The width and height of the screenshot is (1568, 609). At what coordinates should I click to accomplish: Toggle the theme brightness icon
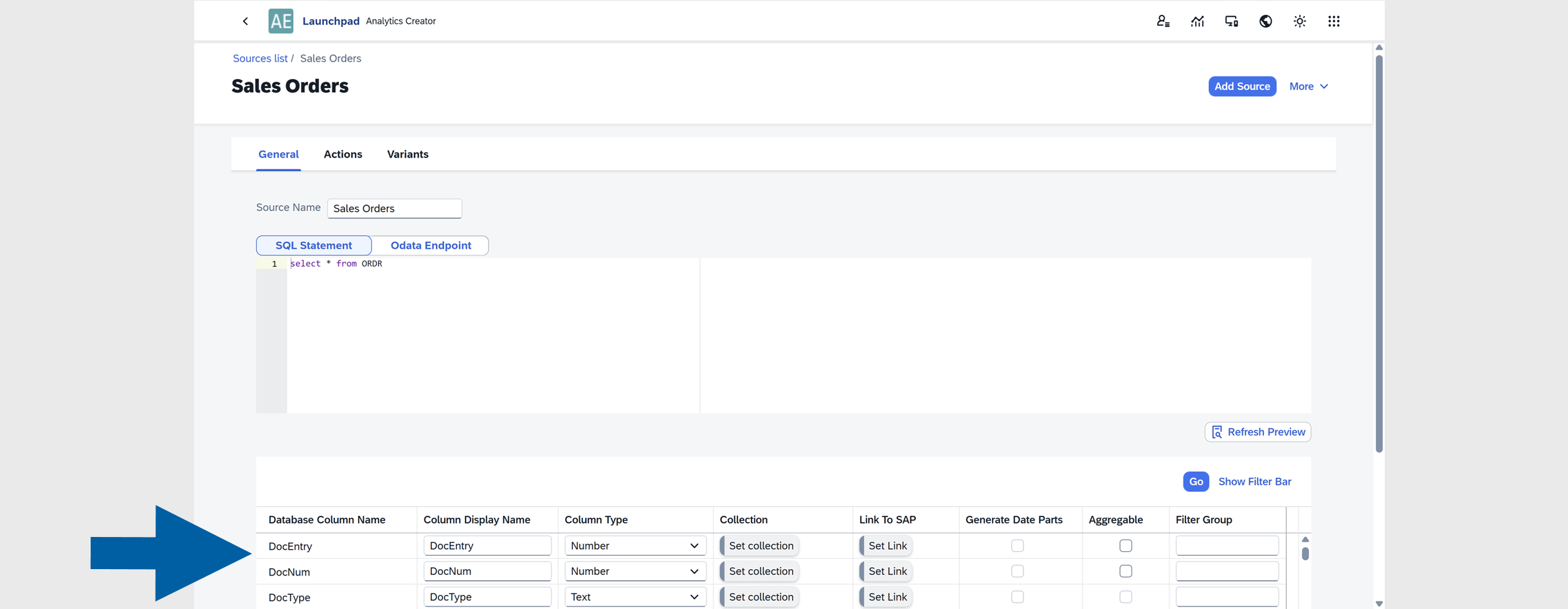(1299, 21)
